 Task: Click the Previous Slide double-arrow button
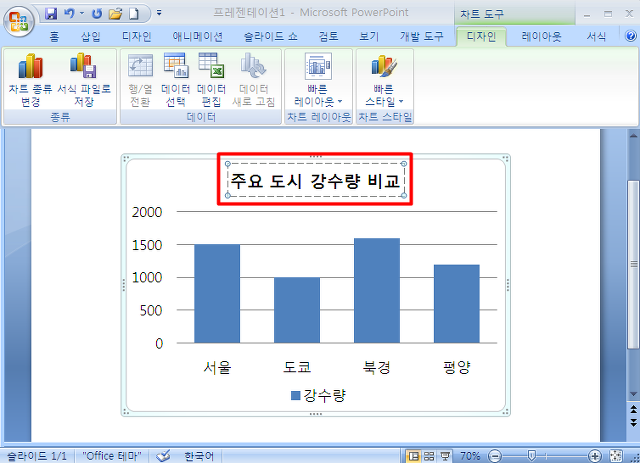click(633, 409)
